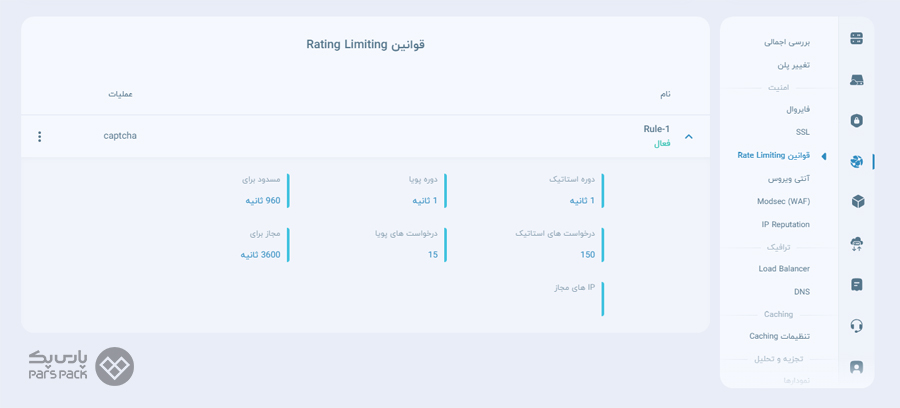Click the hard drive storage sidebar icon
Image resolution: width=900 pixels, height=408 pixels.
tap(856, 80)
